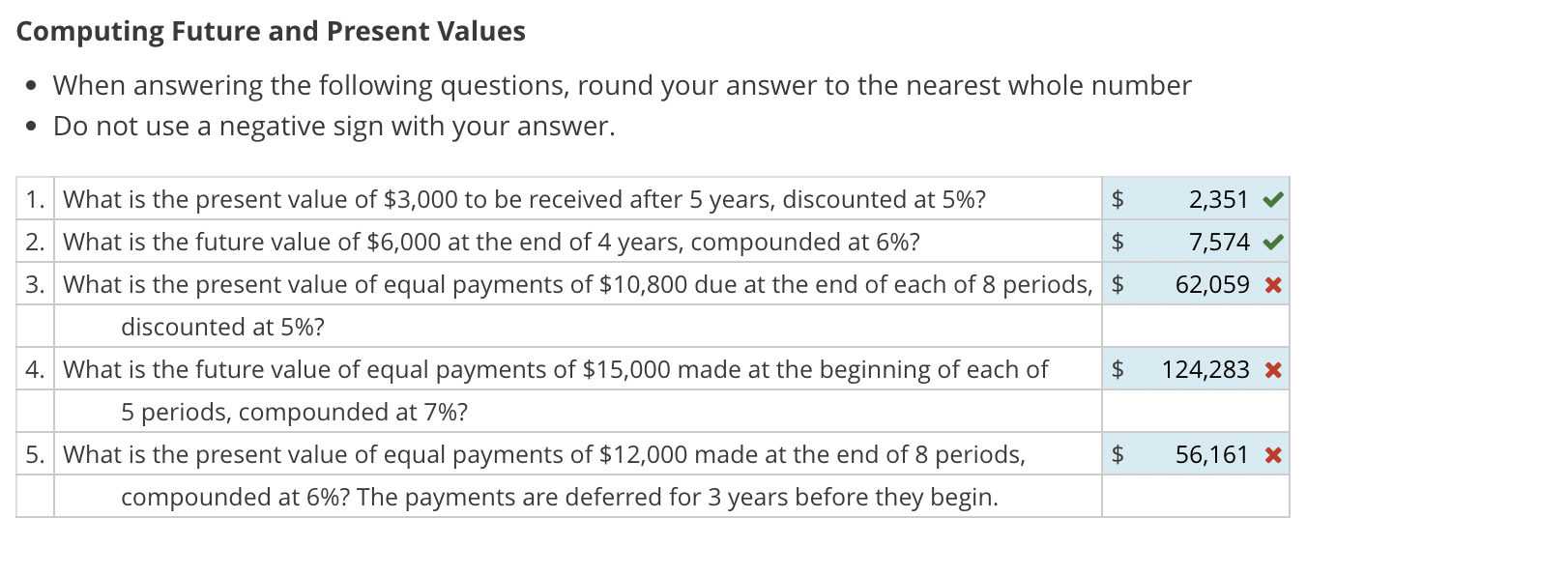The width and height of the screenshot is (1568, 576).
Task: Click the question 5 text about deferred payments
Action: point(543,454)
